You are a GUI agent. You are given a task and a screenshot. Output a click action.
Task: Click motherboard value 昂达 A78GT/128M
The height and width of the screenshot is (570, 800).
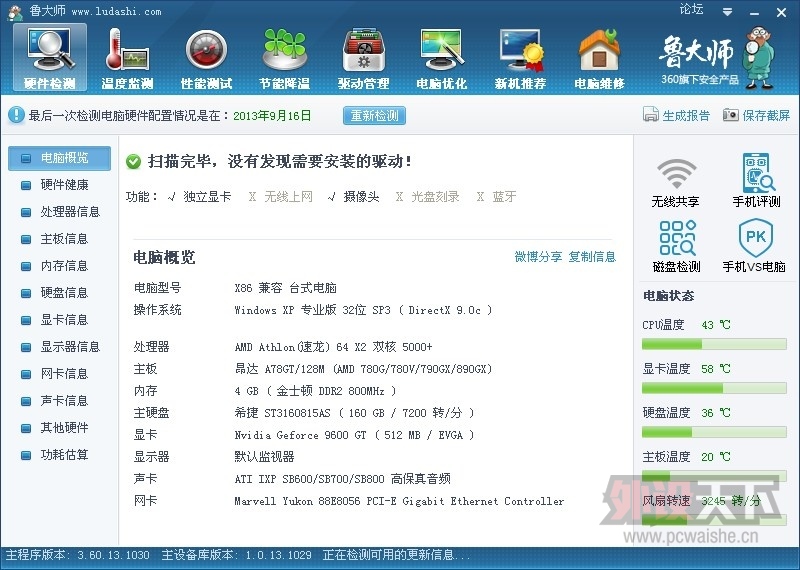coord(363,369)
